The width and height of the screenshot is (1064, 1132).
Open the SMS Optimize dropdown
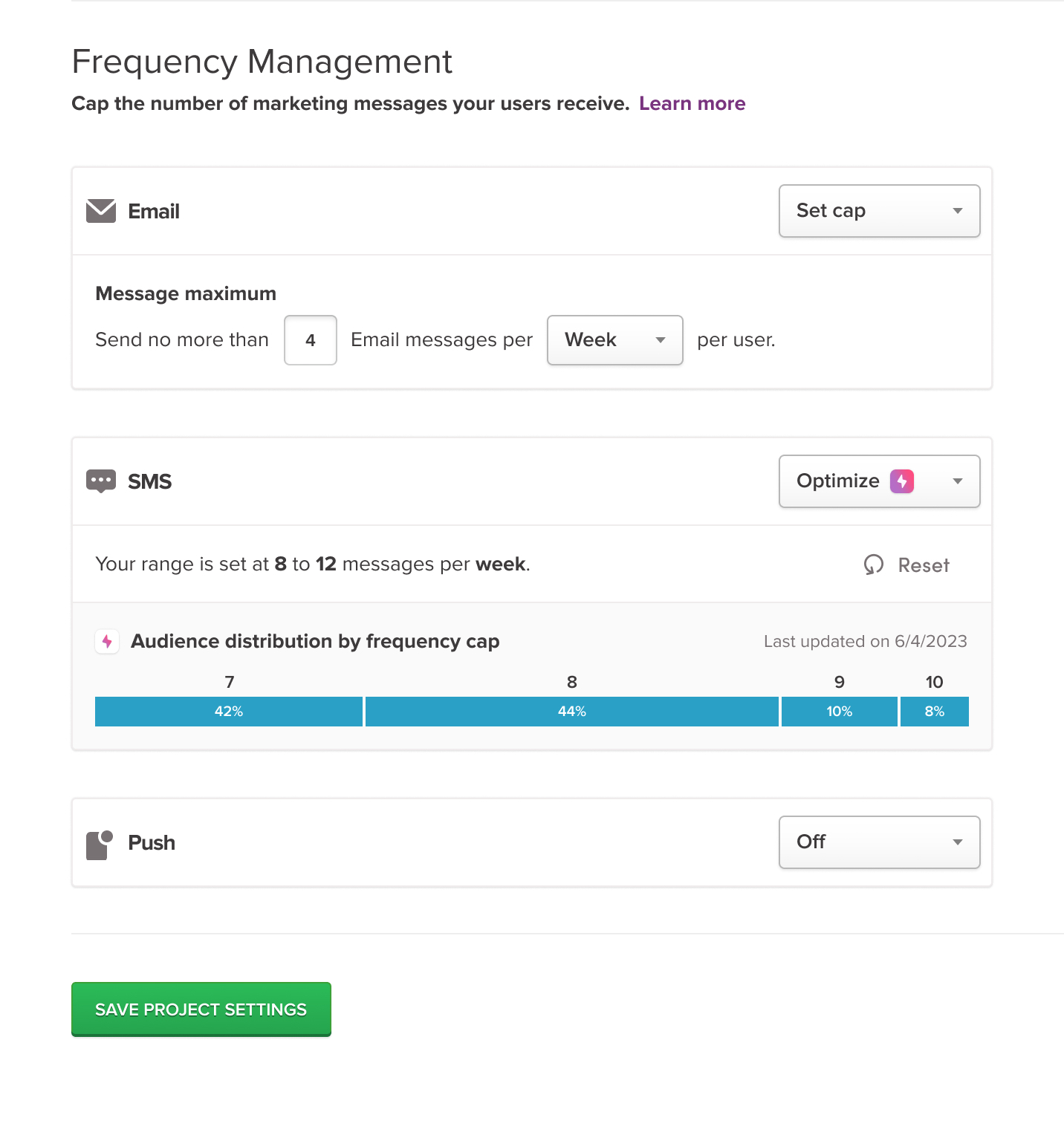880,481
